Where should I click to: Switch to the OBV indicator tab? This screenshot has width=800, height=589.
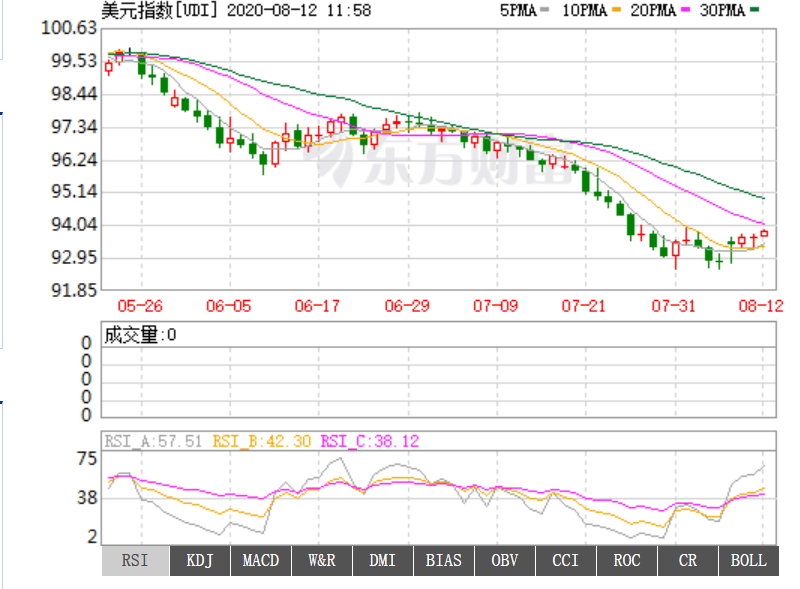coord(504,560)
